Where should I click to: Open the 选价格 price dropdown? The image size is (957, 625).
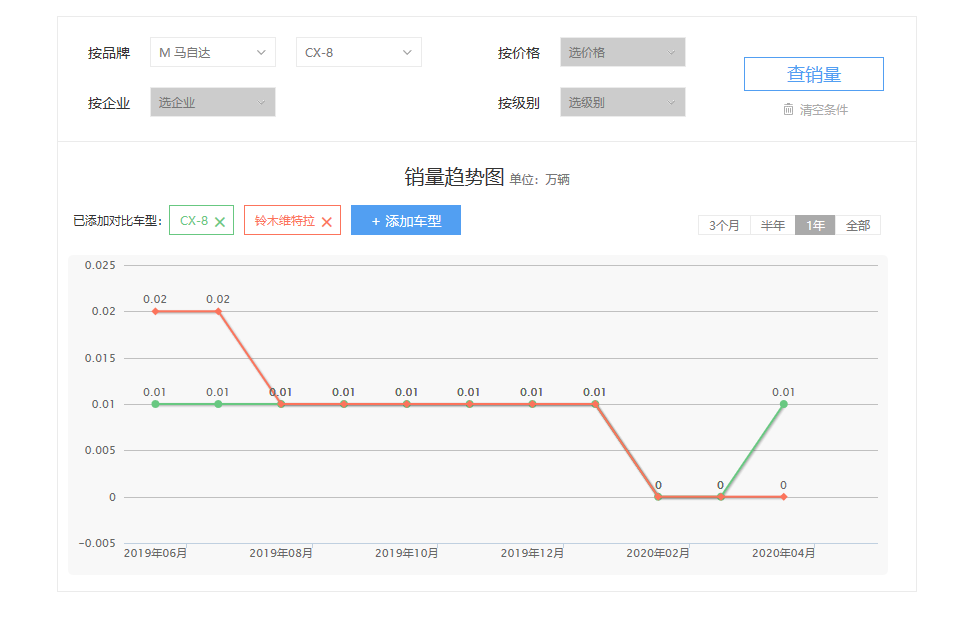tap(622, 53)
